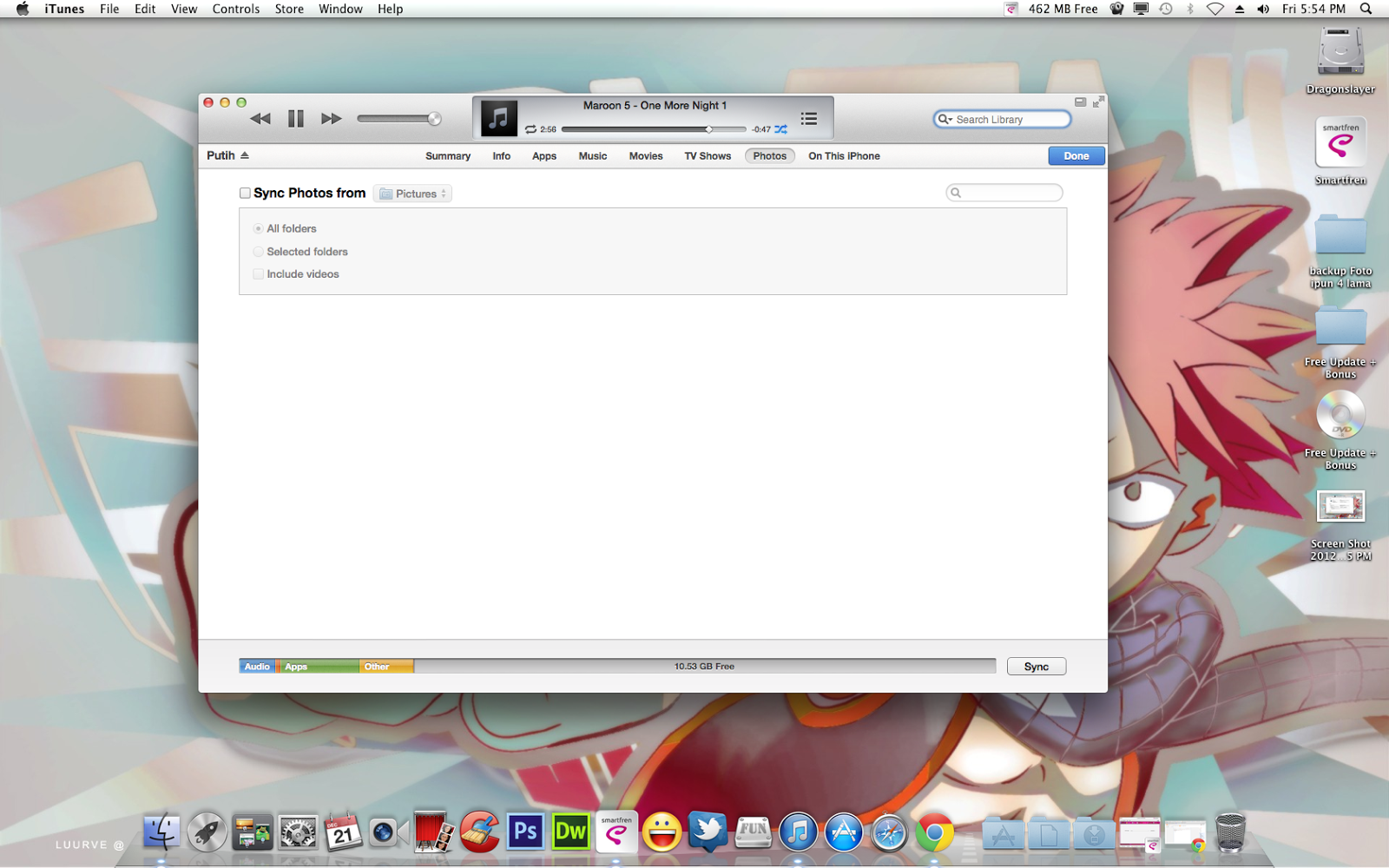Click the album artwork music note
1389x868 pixels.
coord(499,118)
